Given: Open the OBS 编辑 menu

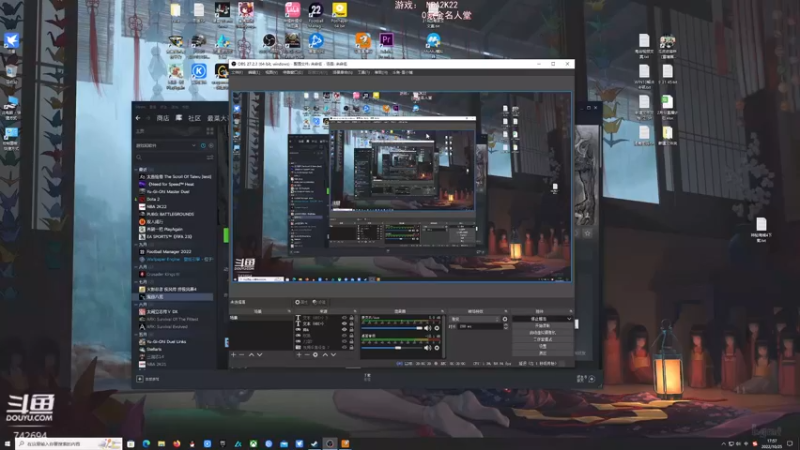Looking at the screenshot, I should (x=254, y=72).
